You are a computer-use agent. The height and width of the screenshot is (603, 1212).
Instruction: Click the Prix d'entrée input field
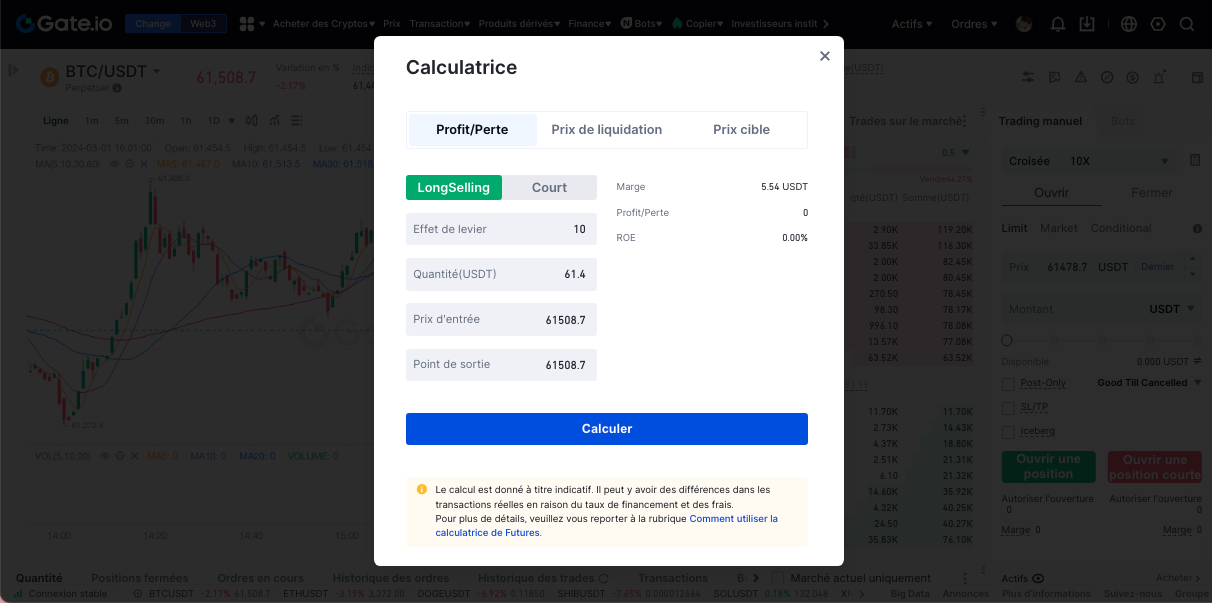(501, 320)
